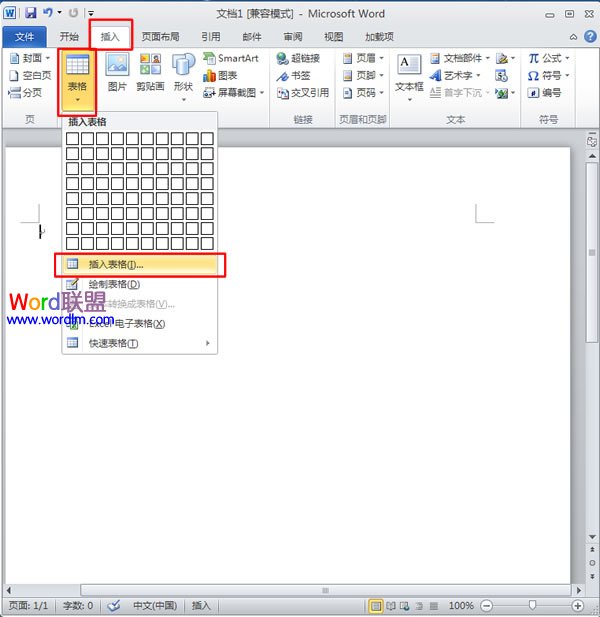This screenshot has width=600, height=617.
Task: Click the horizontal scrollbar left arrow
Action: tap(8, 590)
